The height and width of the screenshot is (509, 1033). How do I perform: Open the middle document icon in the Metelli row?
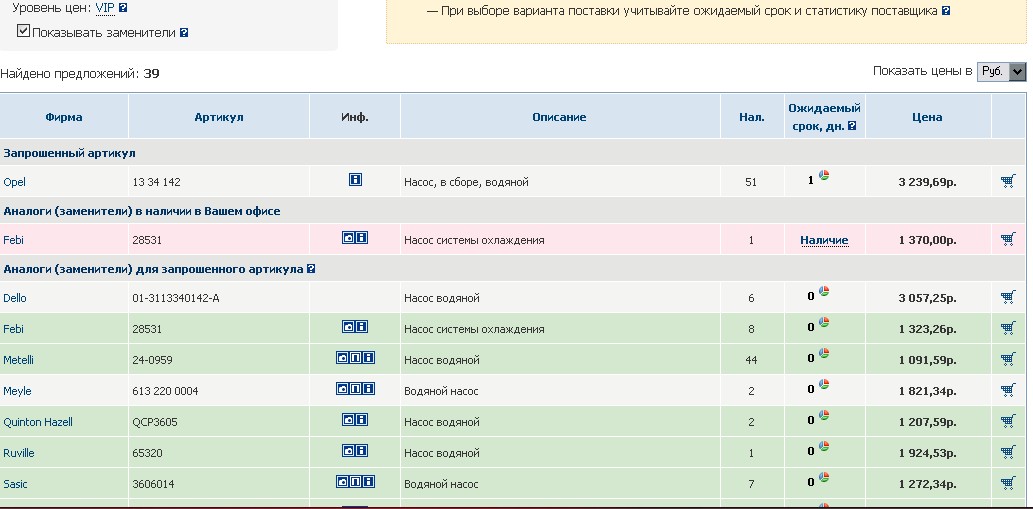(x=355, y=358)
